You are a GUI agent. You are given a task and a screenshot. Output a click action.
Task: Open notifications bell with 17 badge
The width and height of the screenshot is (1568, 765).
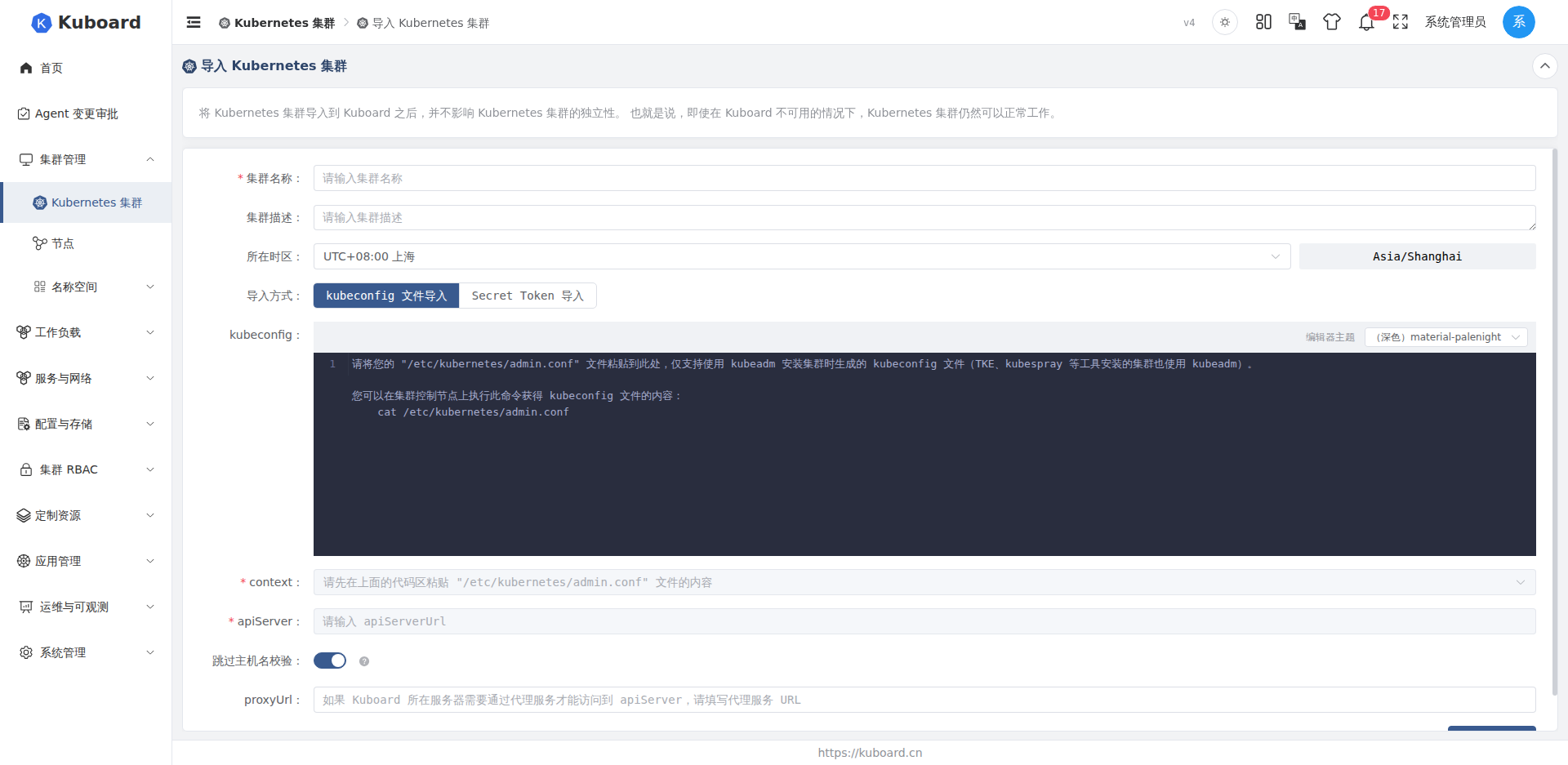pos(1366,22)
